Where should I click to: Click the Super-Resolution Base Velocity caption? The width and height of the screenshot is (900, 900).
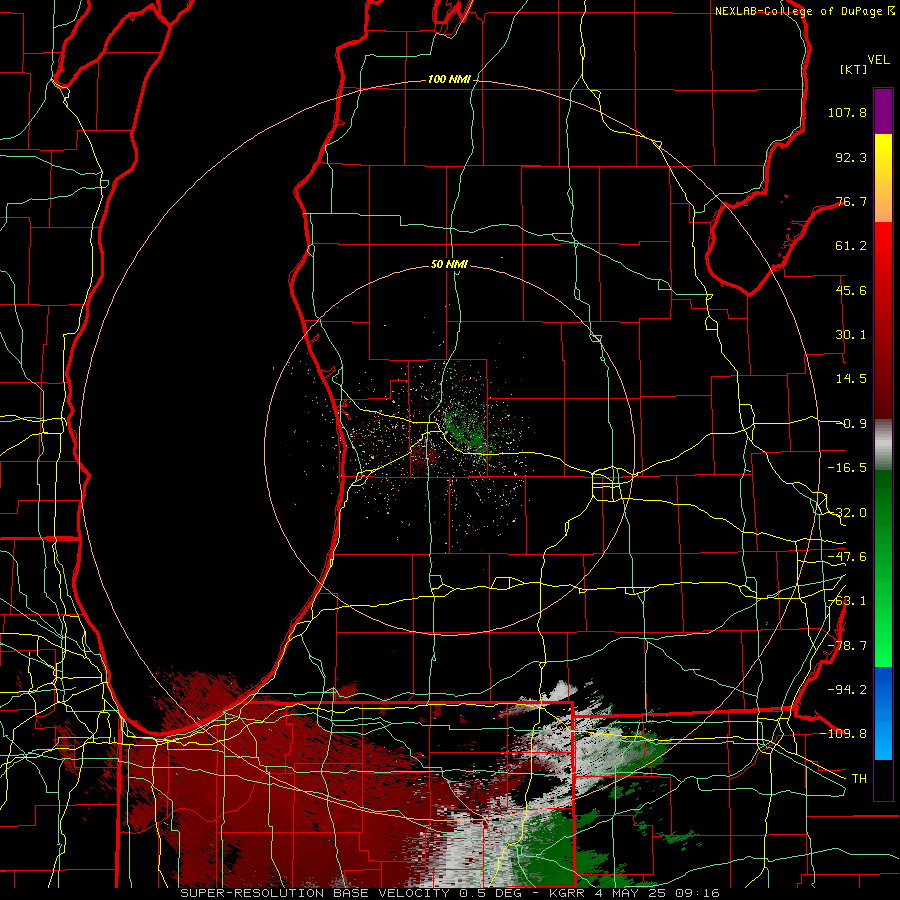[x=449, y=893]
